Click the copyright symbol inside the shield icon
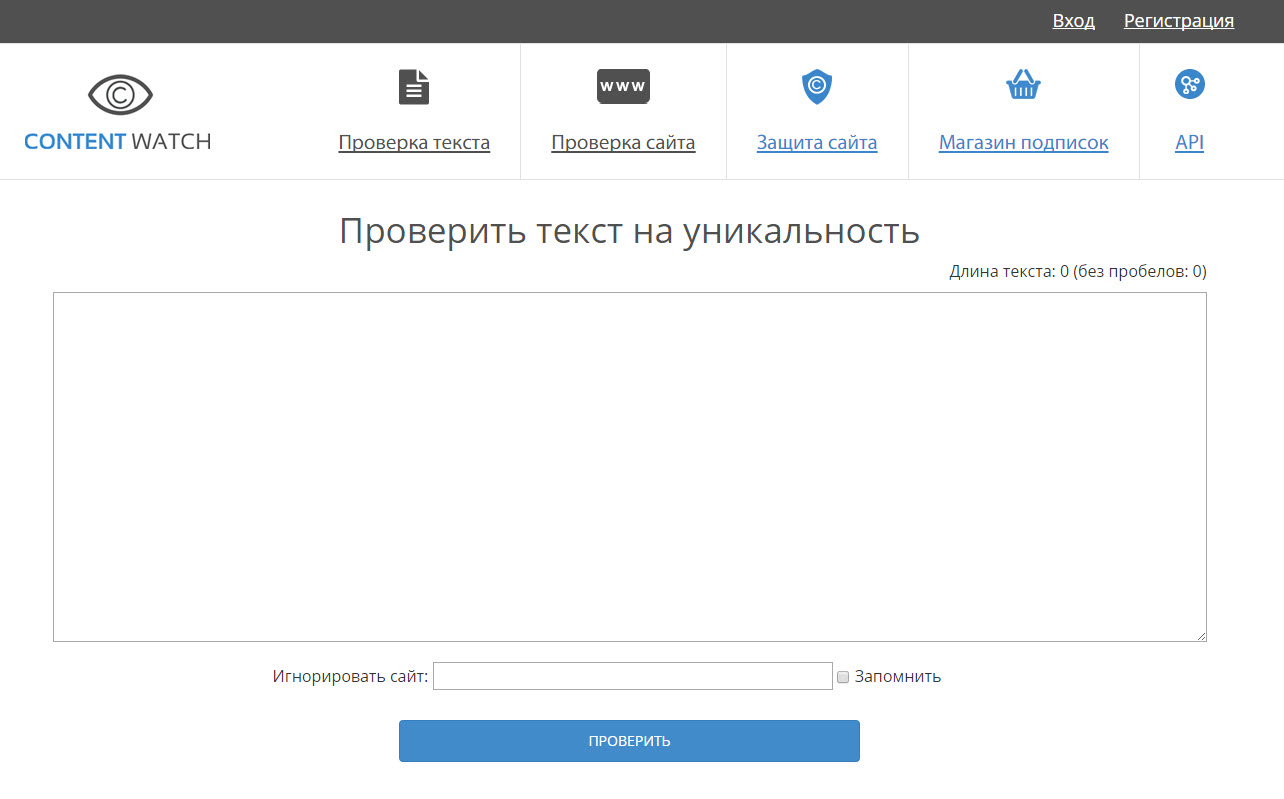1284x799 pixels. 817,85
